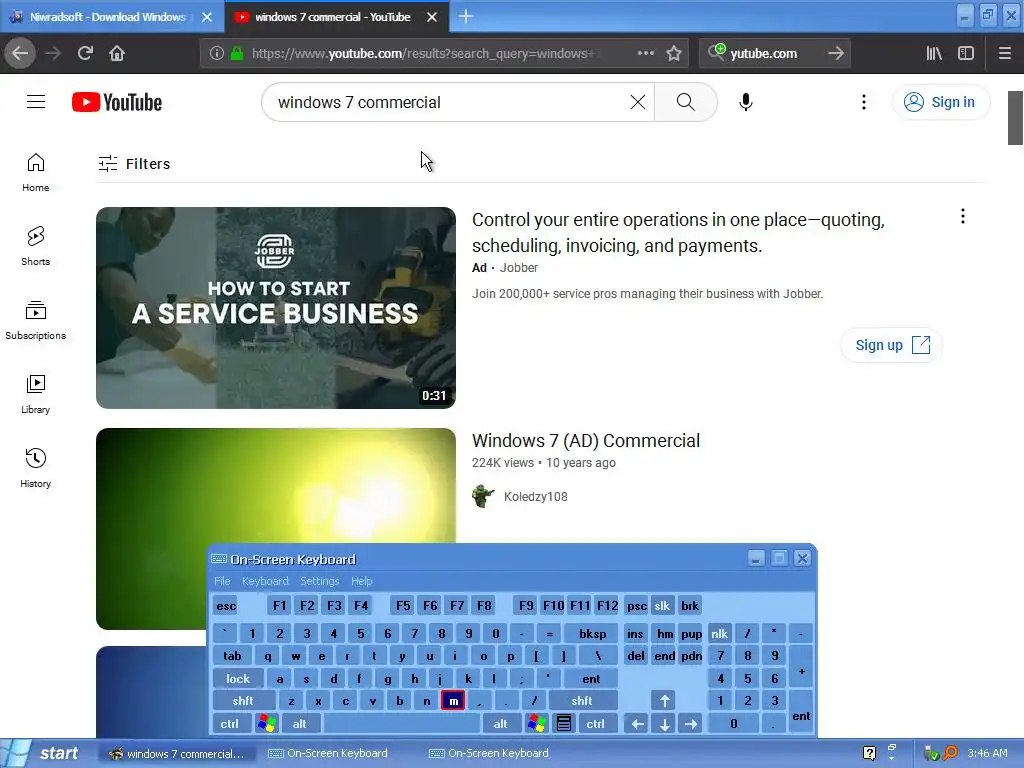Toggle right alt key on keyboard
This screenshot has width=1024, height=768.
pyautogui.click(x=500, y=724)
